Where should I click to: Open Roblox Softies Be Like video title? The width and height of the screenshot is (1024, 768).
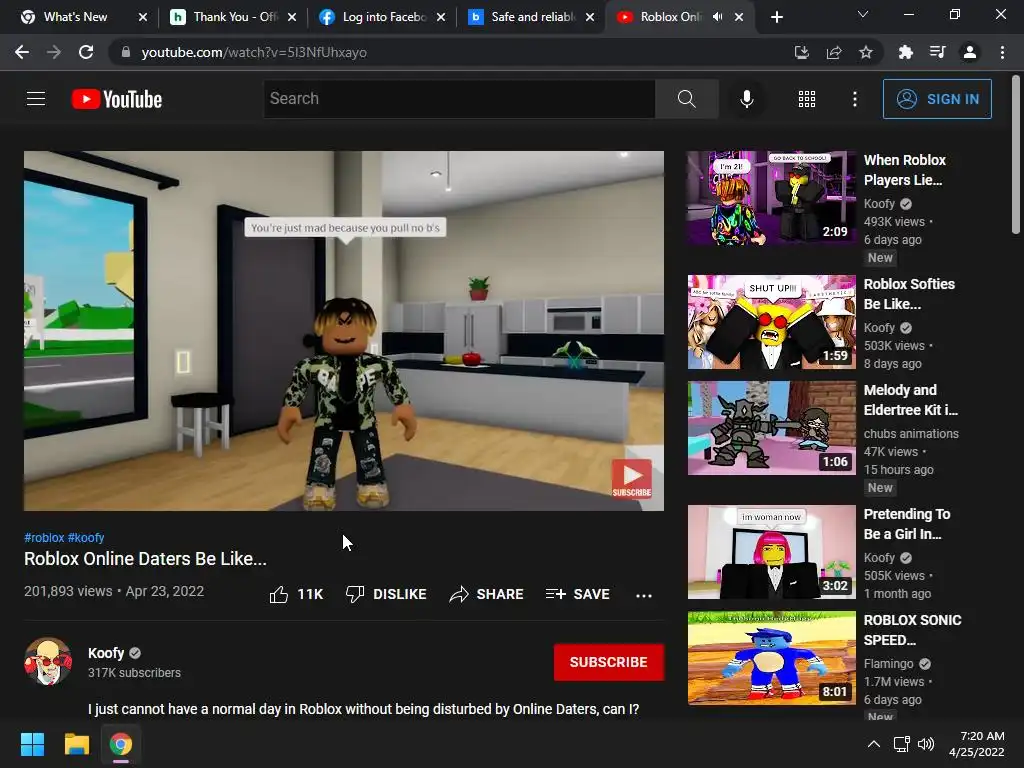point(909,294)
